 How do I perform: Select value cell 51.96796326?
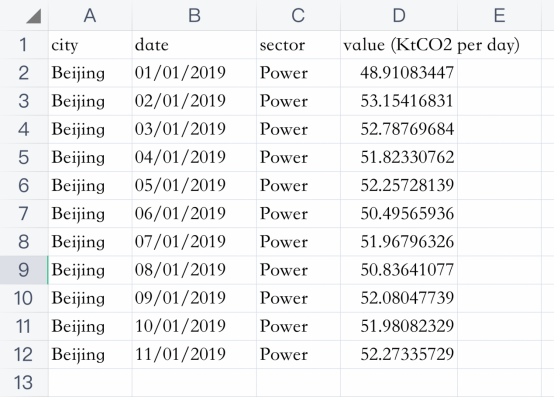399,242
